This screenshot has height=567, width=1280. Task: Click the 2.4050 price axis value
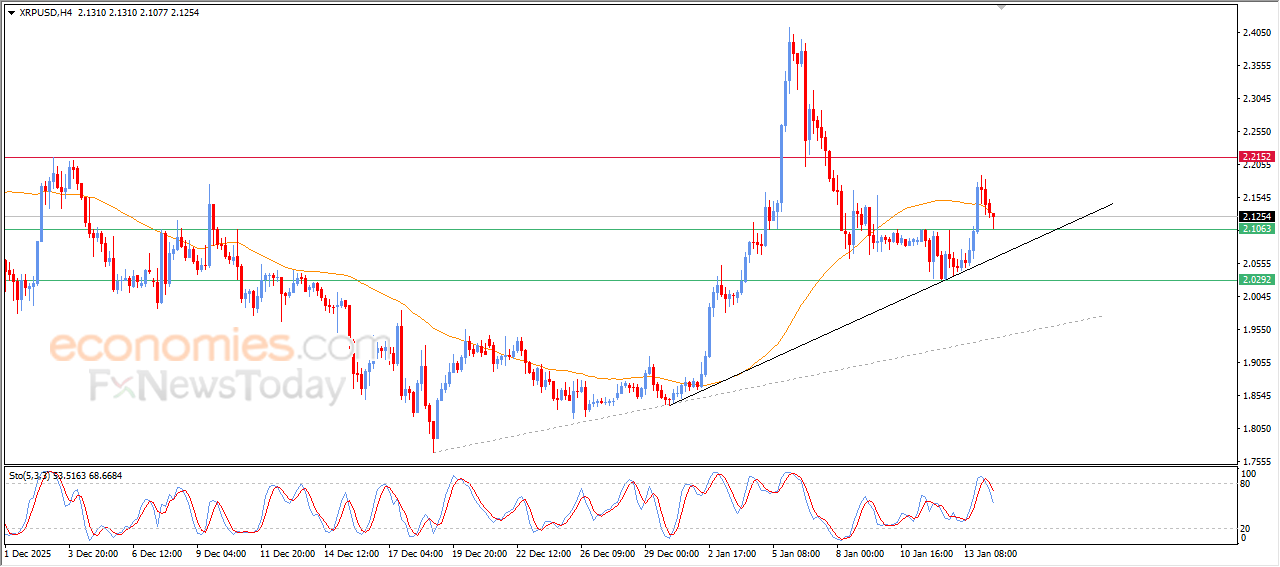(x=1257, y=33)
